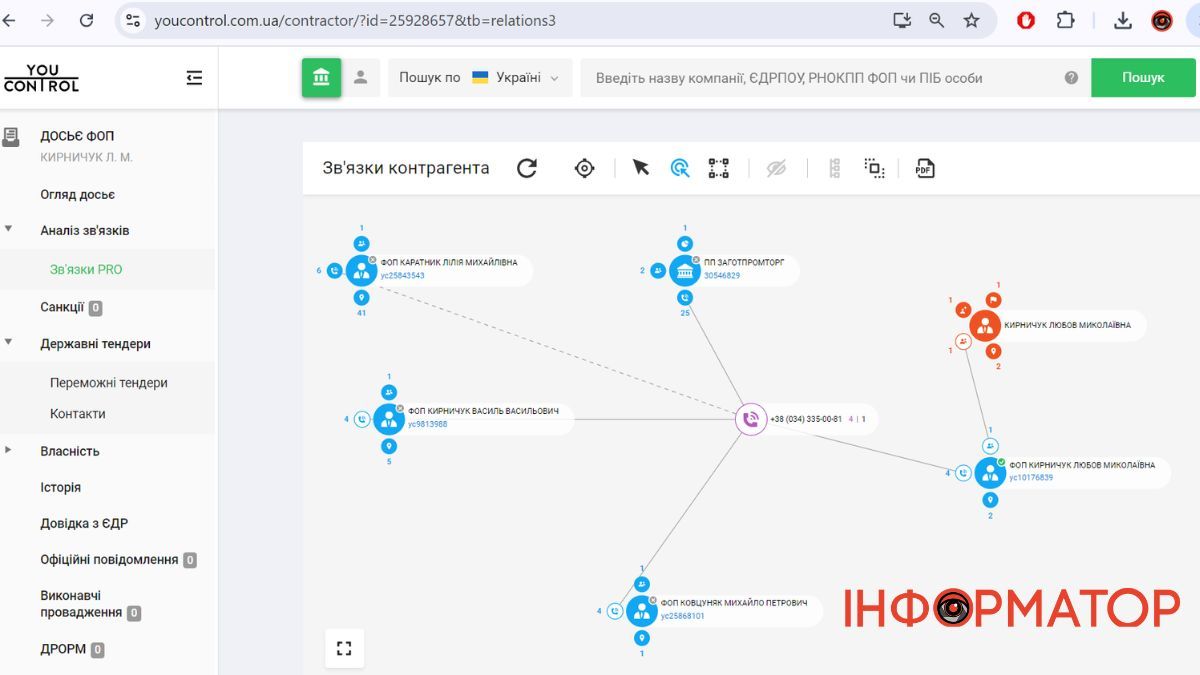
Task: Toggle the hide-nodes eye icon
Action: click(776, 168)
